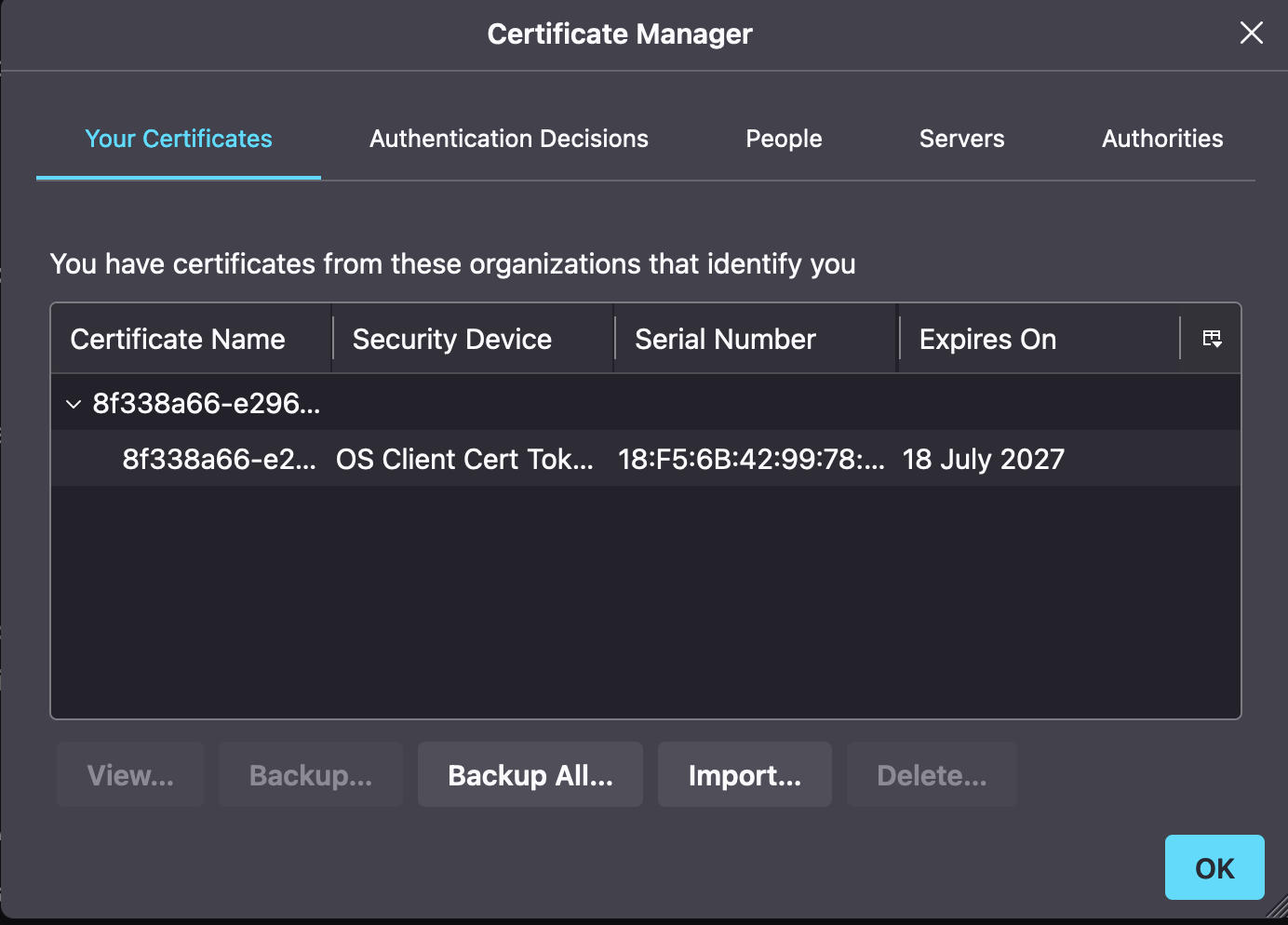
Task: Sort by the Certificate Name column header
Action: pyautogui.click(x=192, y=339)
